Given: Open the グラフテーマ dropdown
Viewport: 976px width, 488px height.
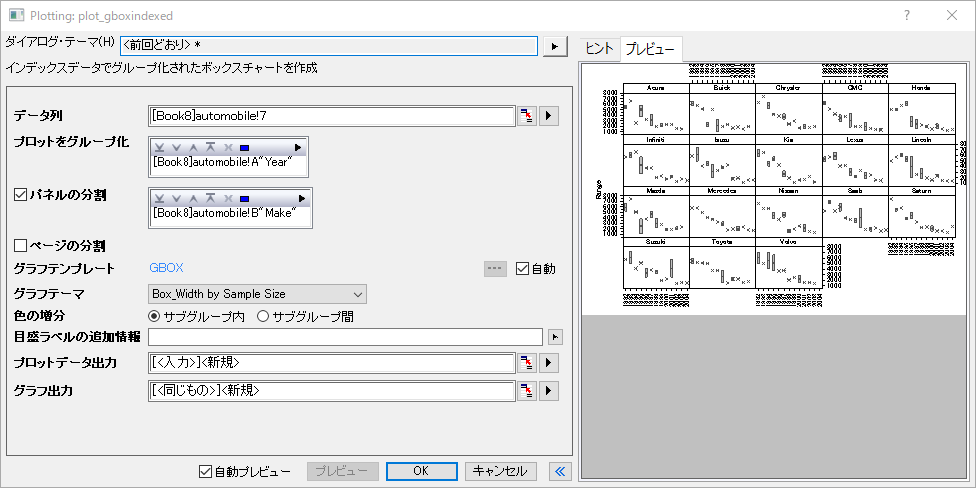Looking at the screenshot, I should [x=257, y=293].
